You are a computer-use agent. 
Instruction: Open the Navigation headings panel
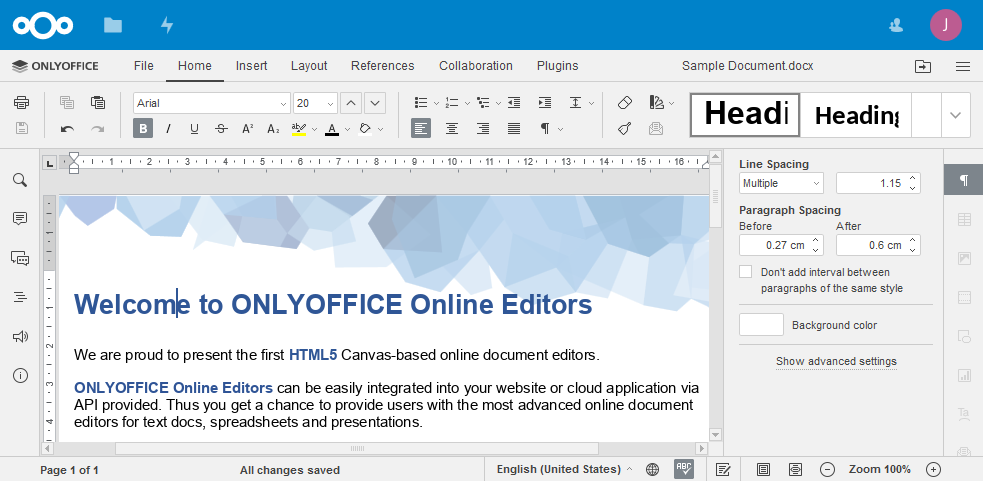click(20, 297)
